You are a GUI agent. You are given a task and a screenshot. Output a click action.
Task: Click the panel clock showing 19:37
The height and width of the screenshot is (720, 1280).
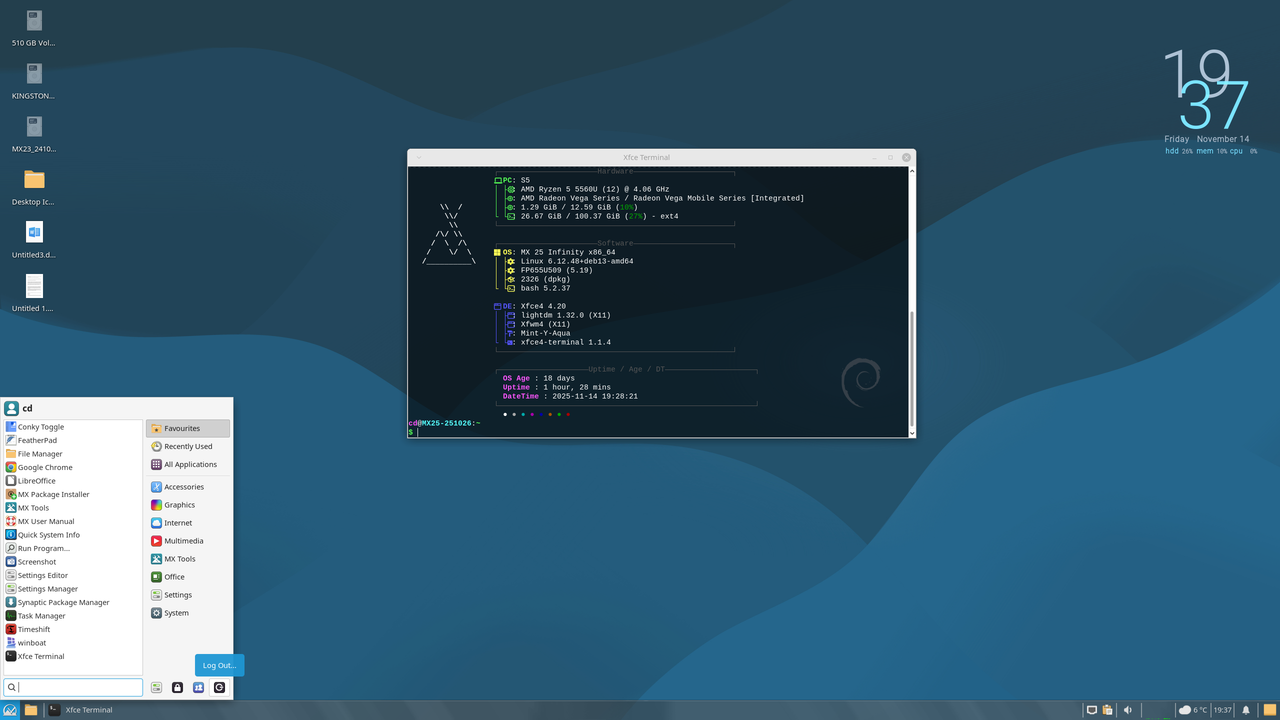pos(1222,710)
